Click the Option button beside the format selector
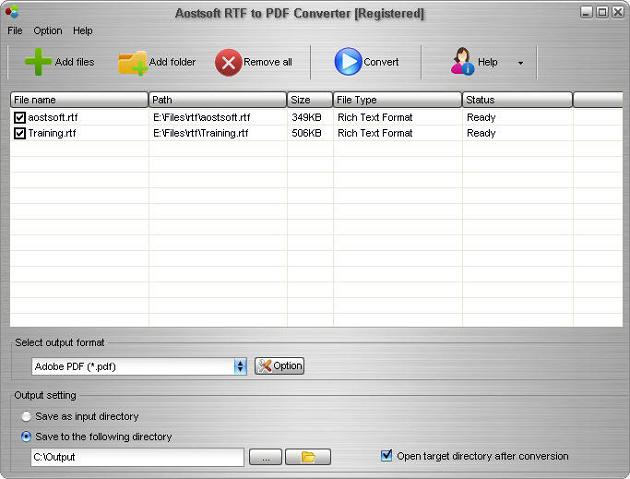Viewport: 630px width, 479px height. [279, 366]
